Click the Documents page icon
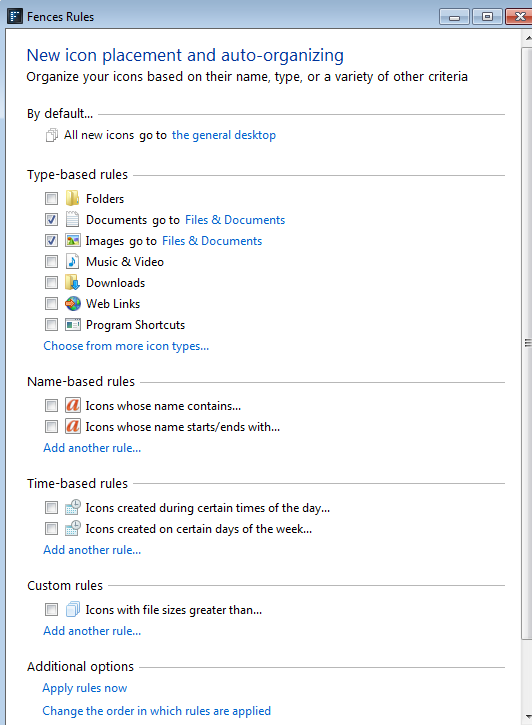 (72, 219)
